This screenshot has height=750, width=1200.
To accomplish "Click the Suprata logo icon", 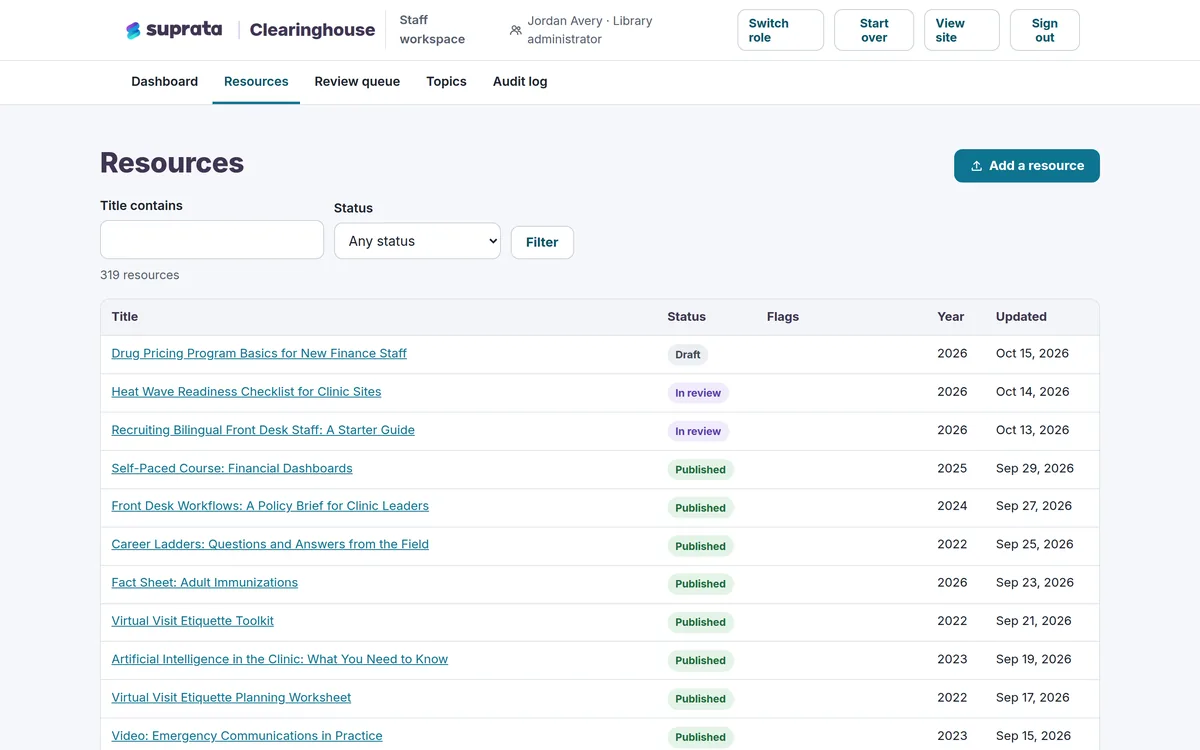I will coord(133,30).
